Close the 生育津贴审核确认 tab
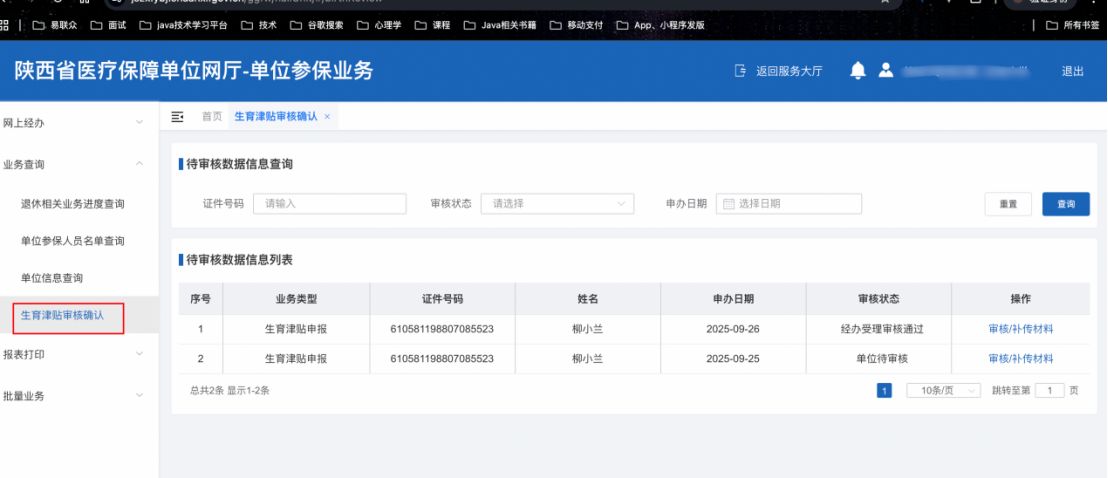This screenshot has width=1108, height=478. click(x=327, y=117)
